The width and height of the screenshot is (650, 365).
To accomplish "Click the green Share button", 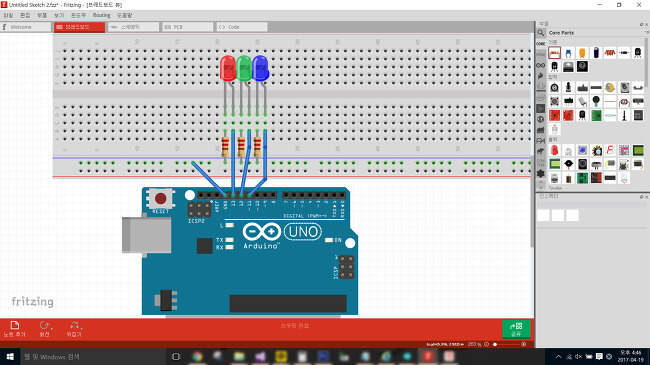I will point(516,329).
